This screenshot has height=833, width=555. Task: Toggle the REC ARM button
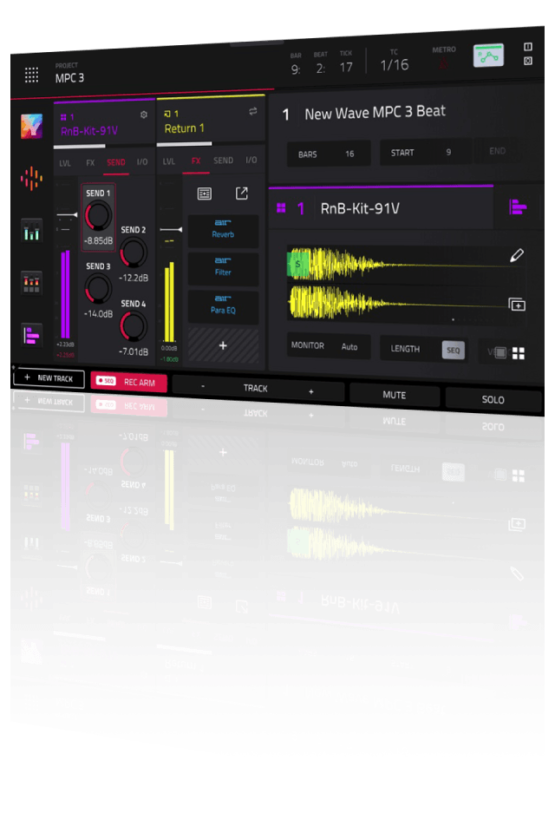[129, 381]
